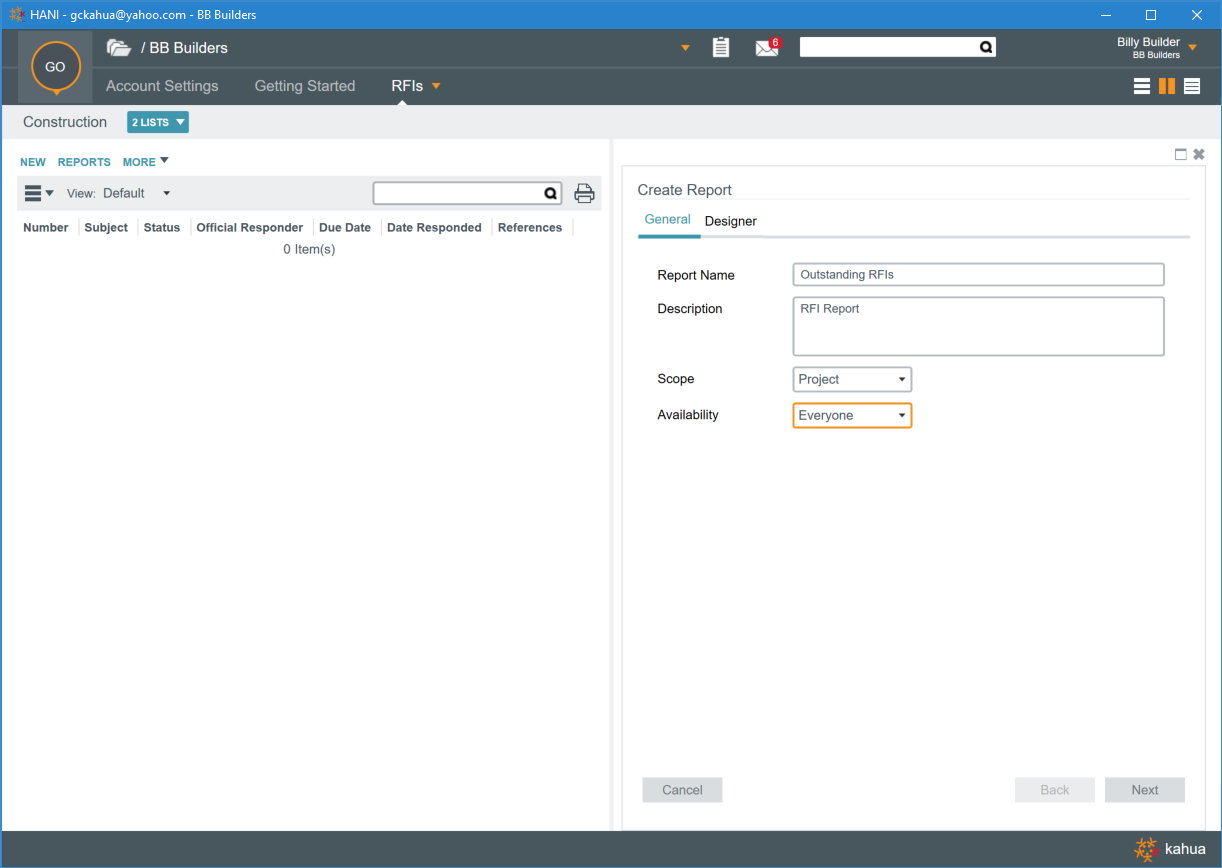This screenshot has height=868, width=1222.
Task: Switch to the single-pane layout icon
Action: pos(1141,86)
